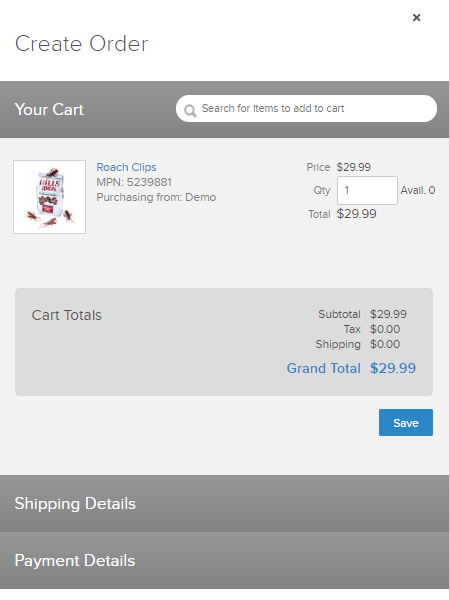The width and height of the screenshot is (450, 600).
Task: Click the search magnifier icon
Action: (x=190, y=111)
